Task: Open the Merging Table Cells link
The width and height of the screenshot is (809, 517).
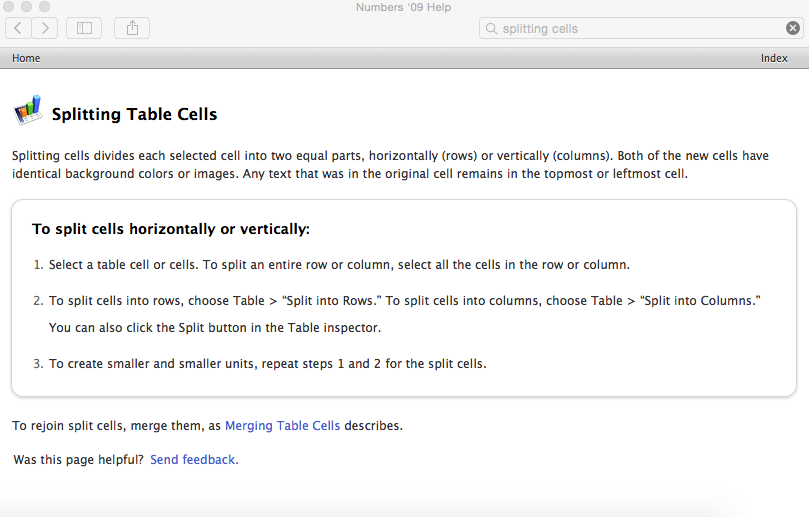Action: [x=282, y=425]
